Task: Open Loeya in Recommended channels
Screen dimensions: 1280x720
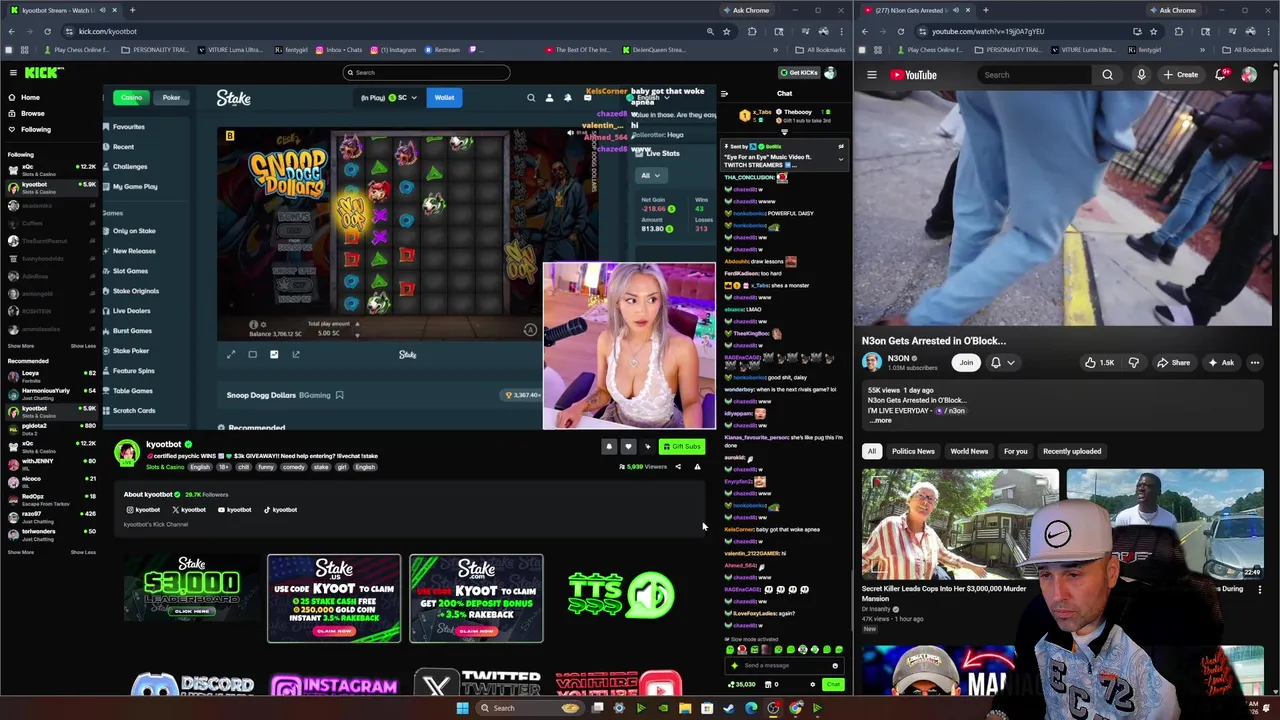Action: click(x=52, y=376)
